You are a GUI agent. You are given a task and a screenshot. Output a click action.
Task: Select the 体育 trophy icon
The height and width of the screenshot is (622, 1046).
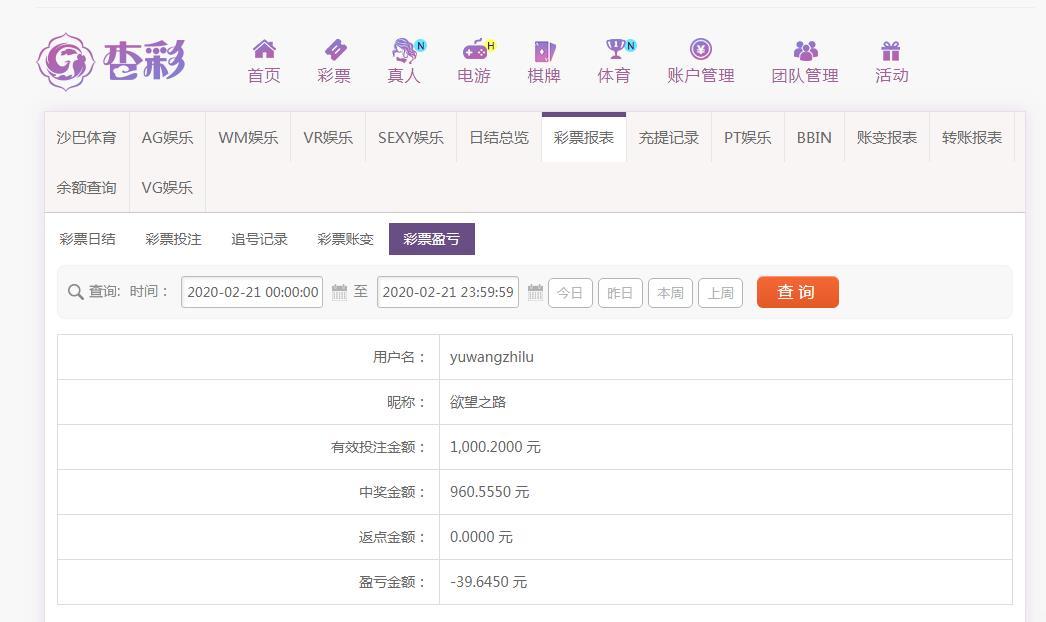click(x=615, y=49)
